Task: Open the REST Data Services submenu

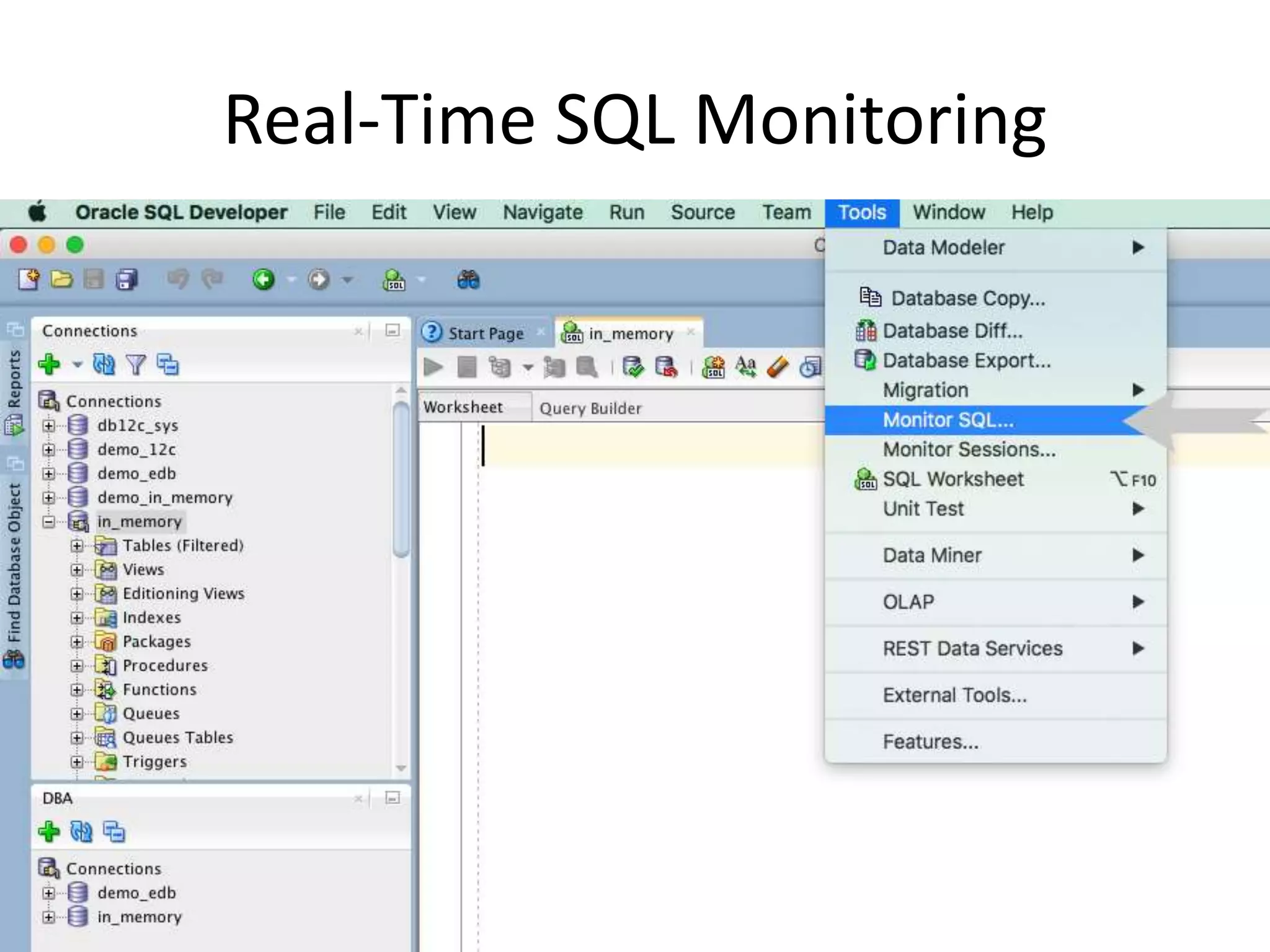Action: click(995, 649)
